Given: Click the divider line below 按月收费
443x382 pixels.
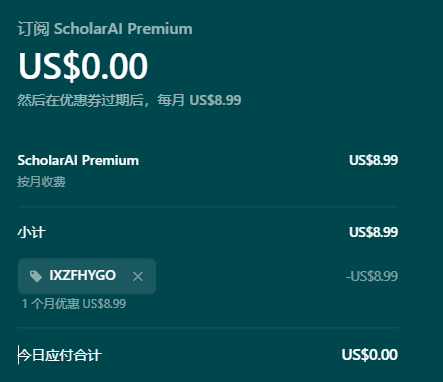Looking at the screenshot, I should (208, 207).
